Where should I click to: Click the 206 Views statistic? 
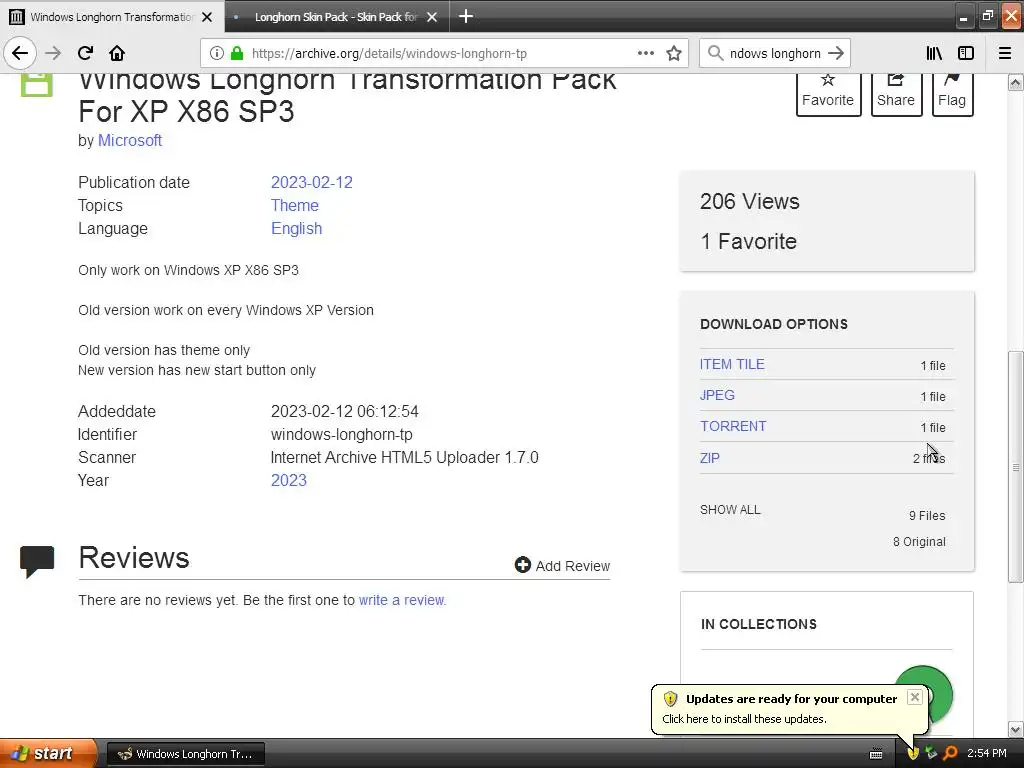coord(750,202)
